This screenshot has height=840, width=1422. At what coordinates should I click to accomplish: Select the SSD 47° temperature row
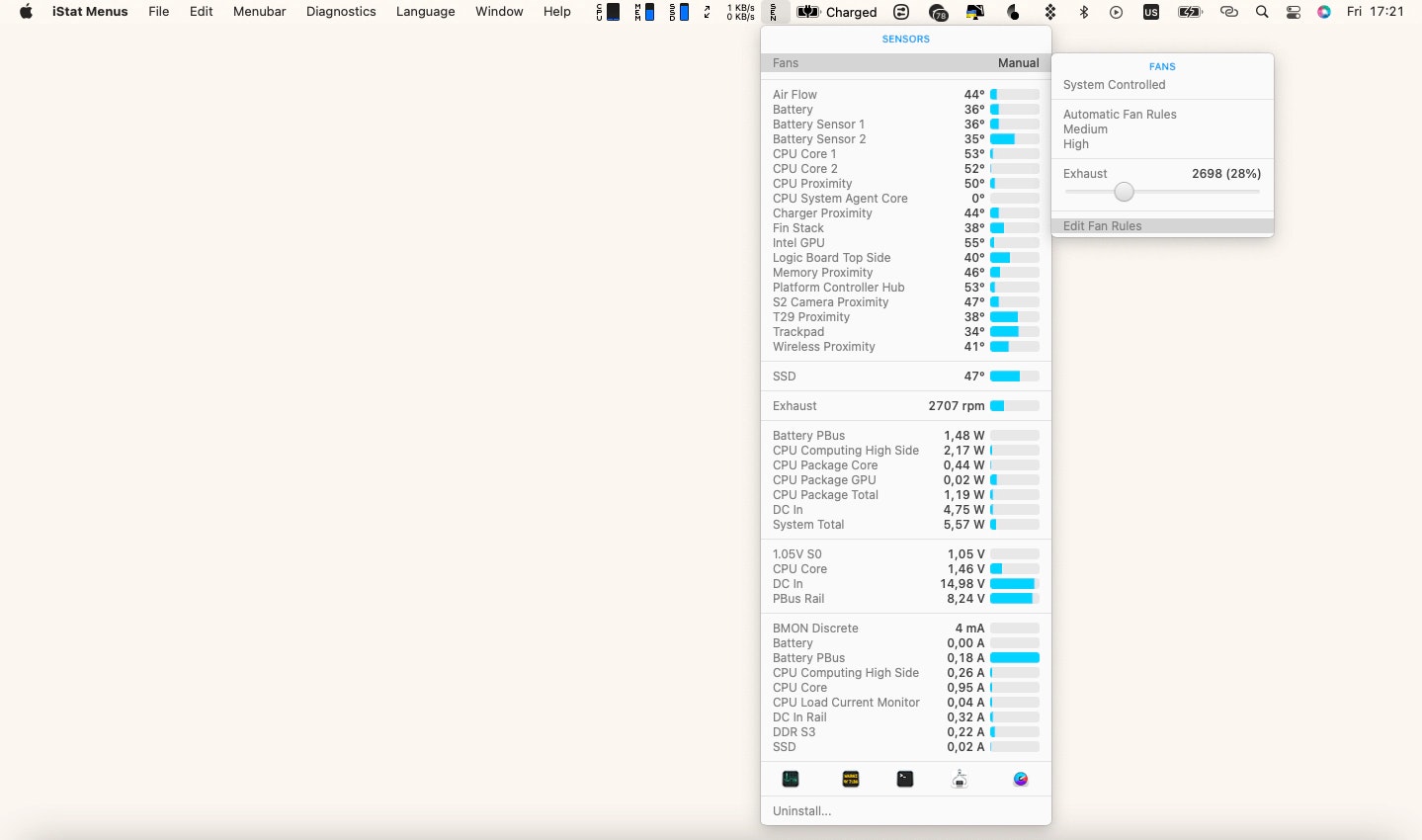906,377
